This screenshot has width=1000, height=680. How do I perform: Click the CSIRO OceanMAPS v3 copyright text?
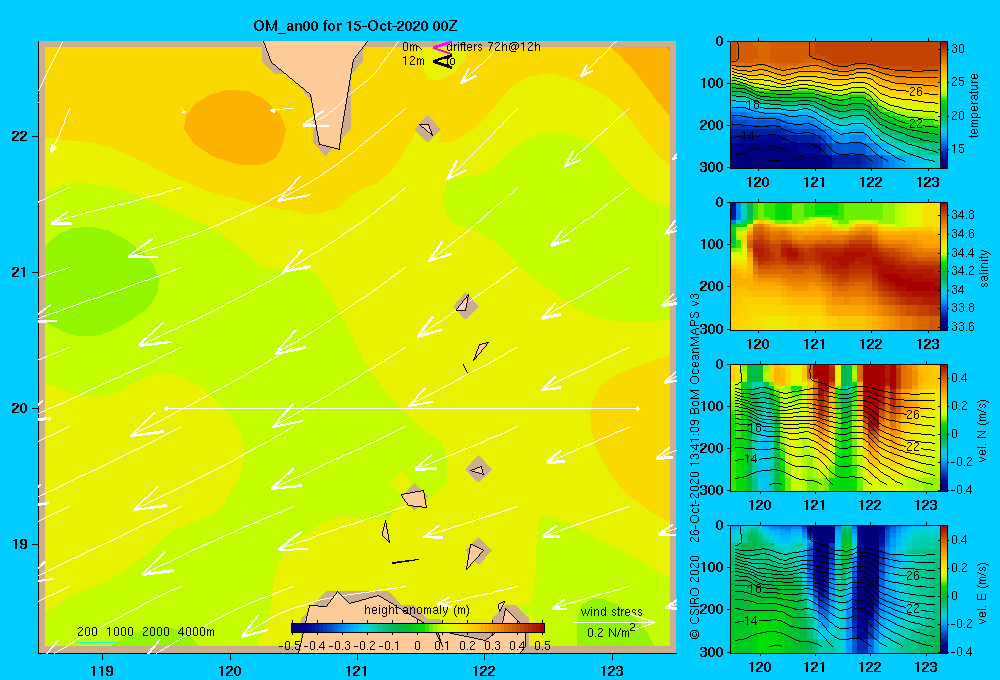point(695,466)
